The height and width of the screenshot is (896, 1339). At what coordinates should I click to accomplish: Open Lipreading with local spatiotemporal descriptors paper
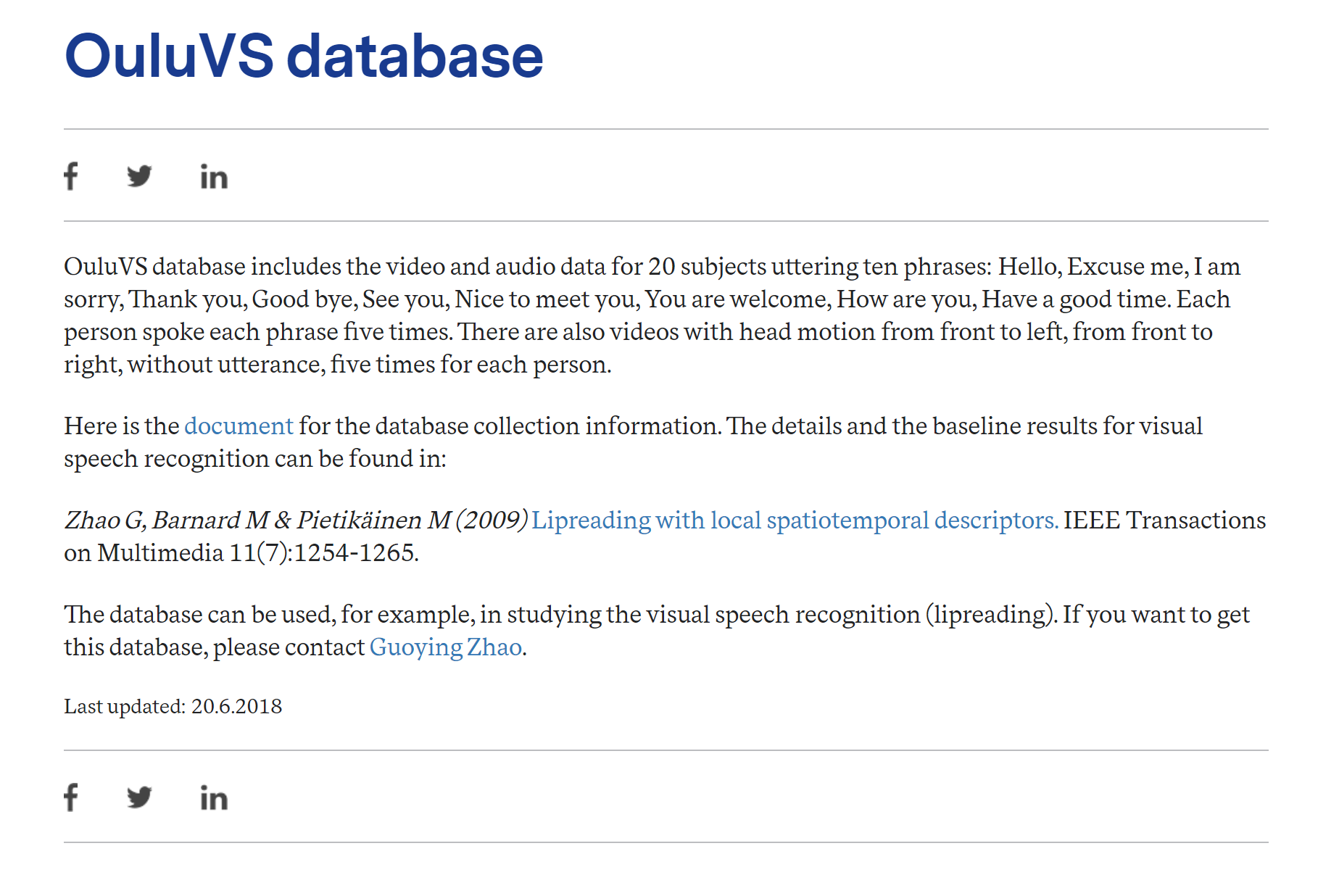[x=795, y=520]
